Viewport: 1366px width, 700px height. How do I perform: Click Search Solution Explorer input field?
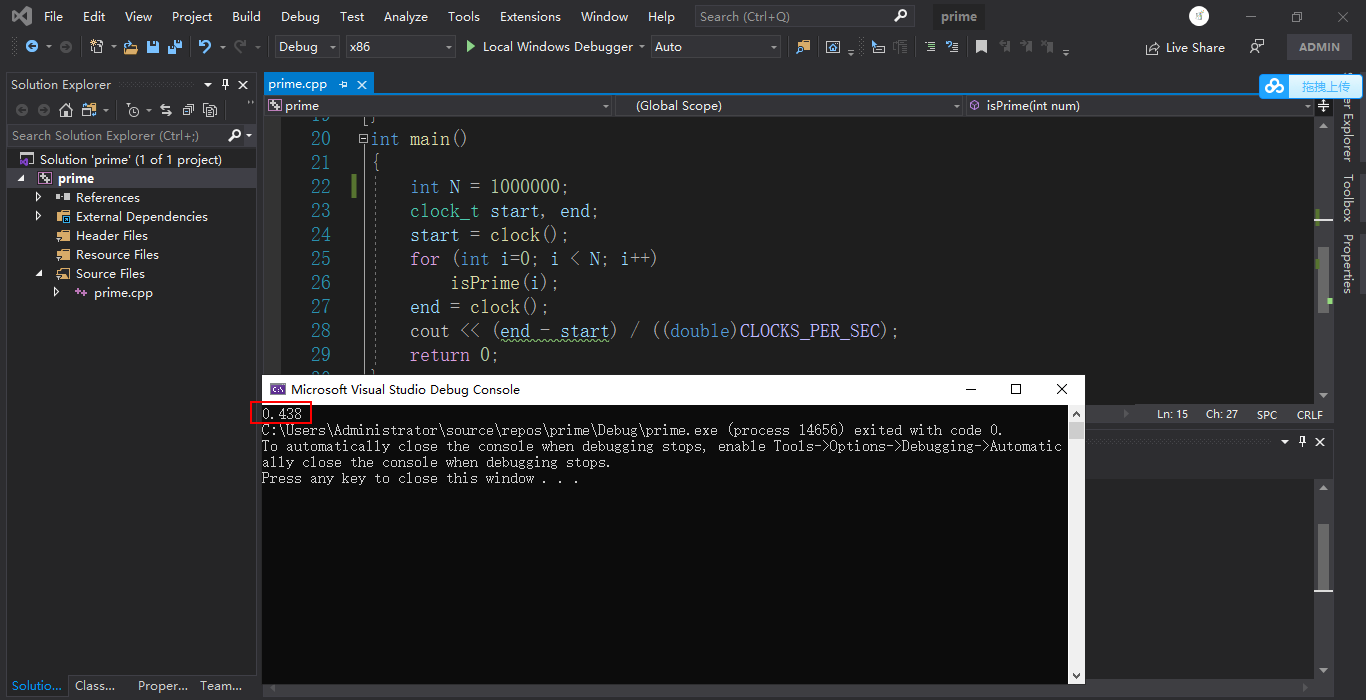coord(118,135)
